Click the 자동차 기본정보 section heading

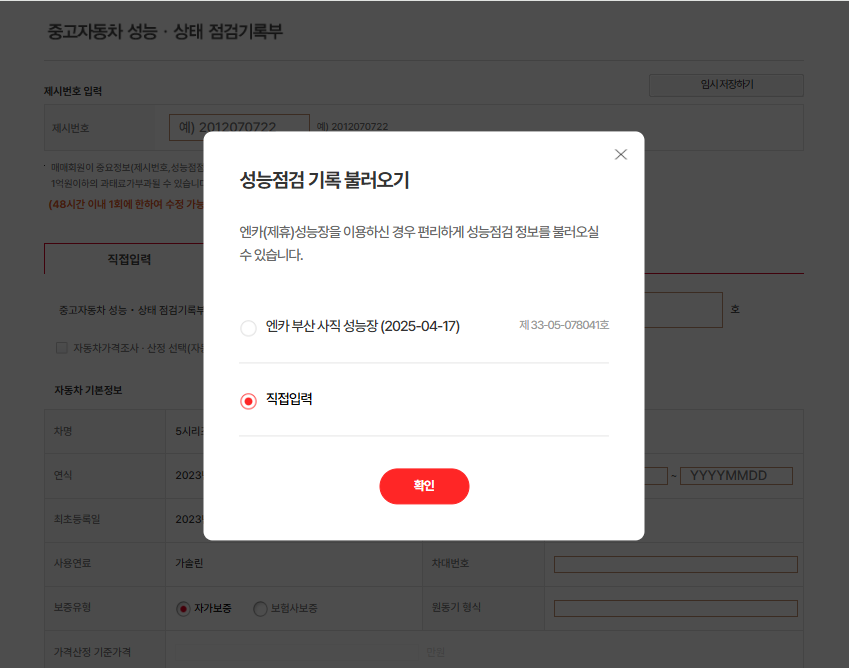(x=88, y=390)
